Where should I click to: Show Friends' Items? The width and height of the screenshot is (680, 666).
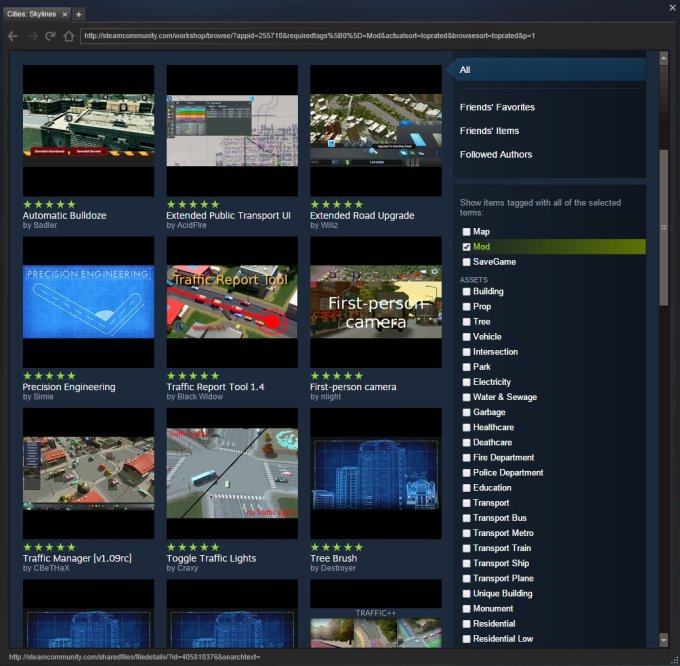(489, 131)
